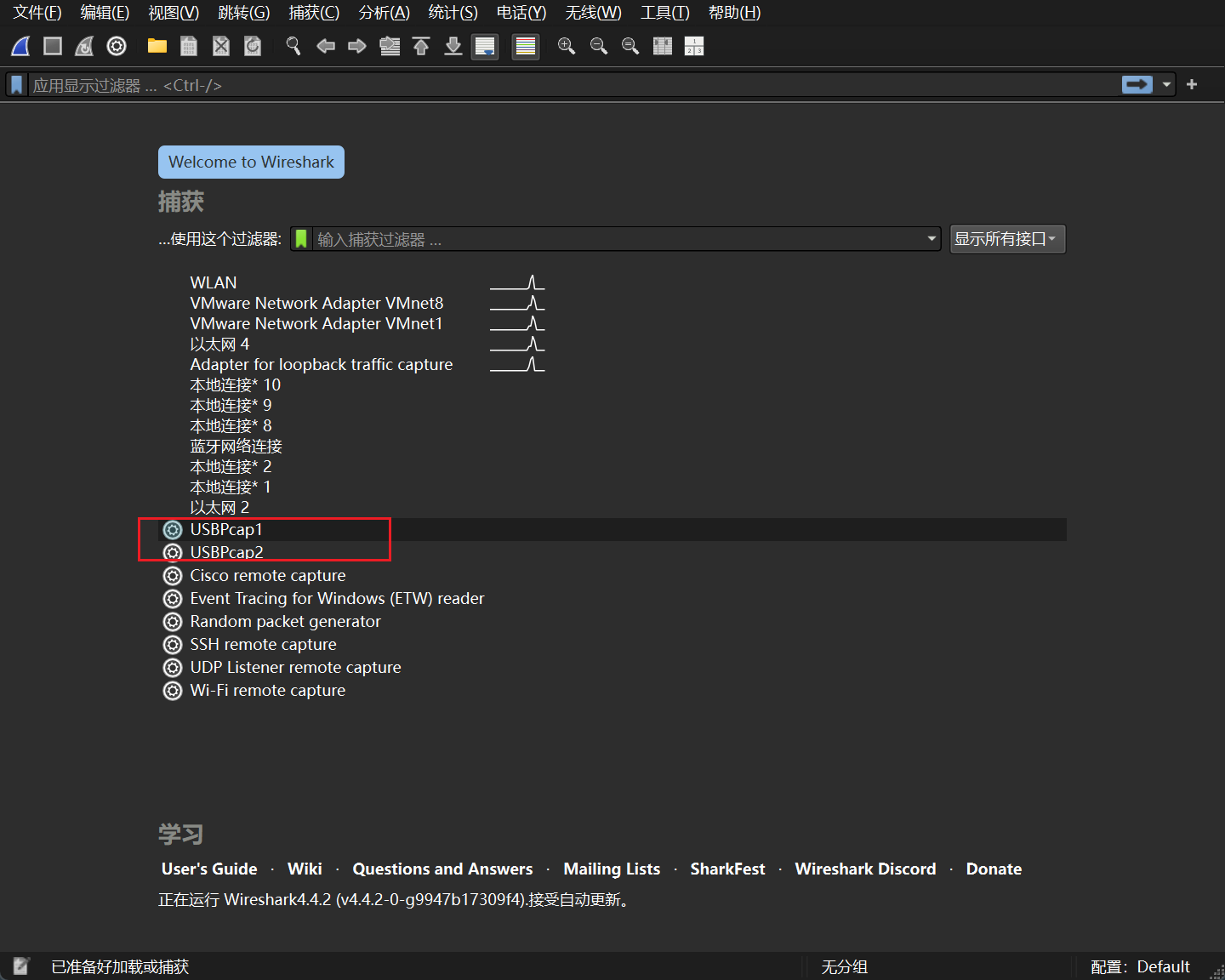Open the 显示所有接口 dropdown
This screenshot has height=980, width=1225.
point(1007,239)
